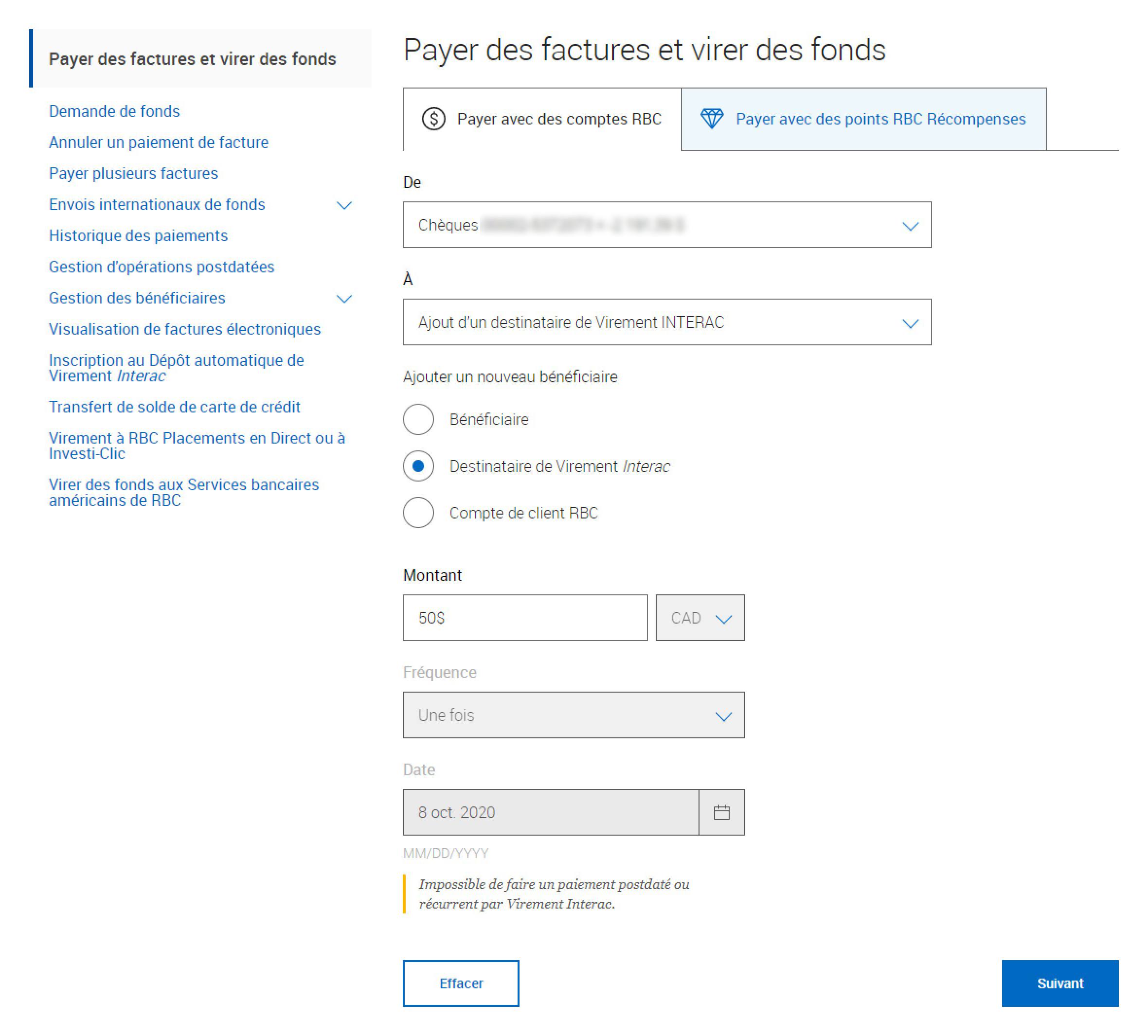Go to Annuler un paiement de facture

(x=159, y=143)
